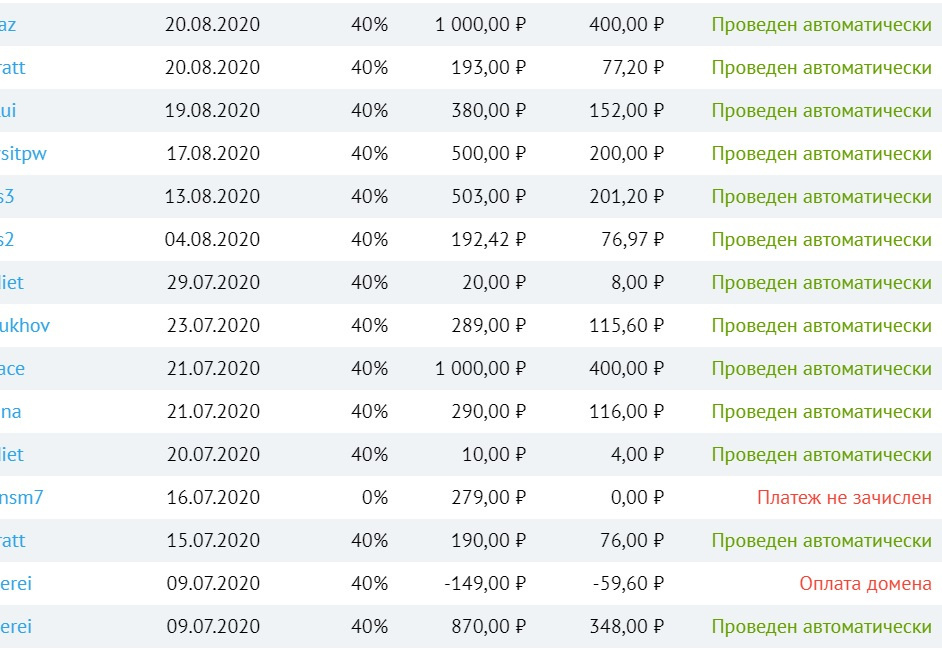Open "erei" link in the 870,00 ₽ row

16,627
